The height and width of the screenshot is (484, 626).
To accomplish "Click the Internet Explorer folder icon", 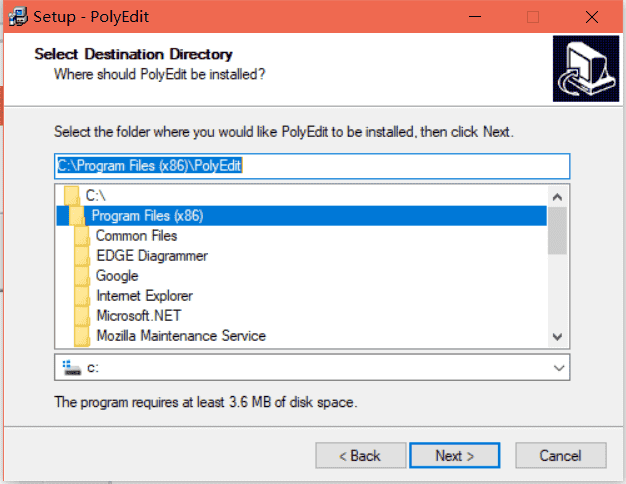I will [x=82, y=296].
